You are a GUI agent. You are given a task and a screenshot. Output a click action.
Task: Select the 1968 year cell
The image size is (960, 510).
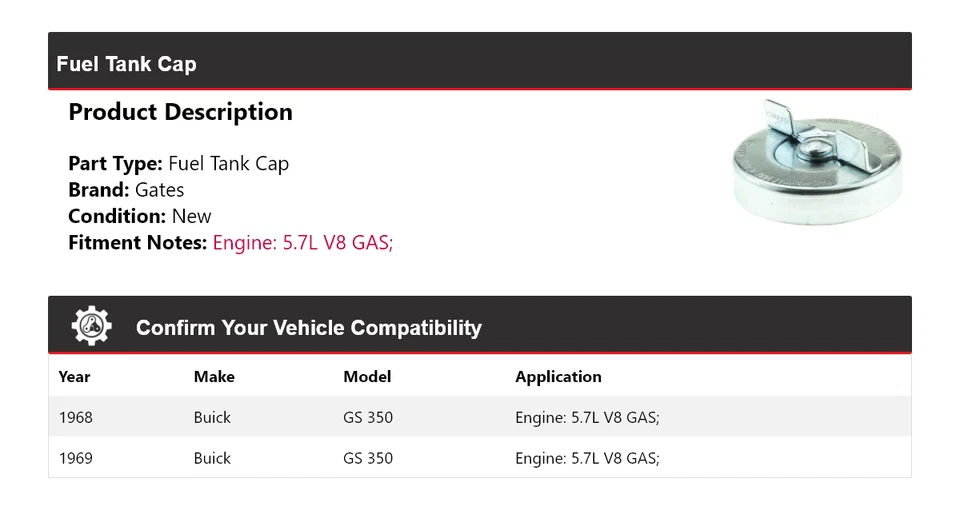pyautogui.click(x=75, y=417)
